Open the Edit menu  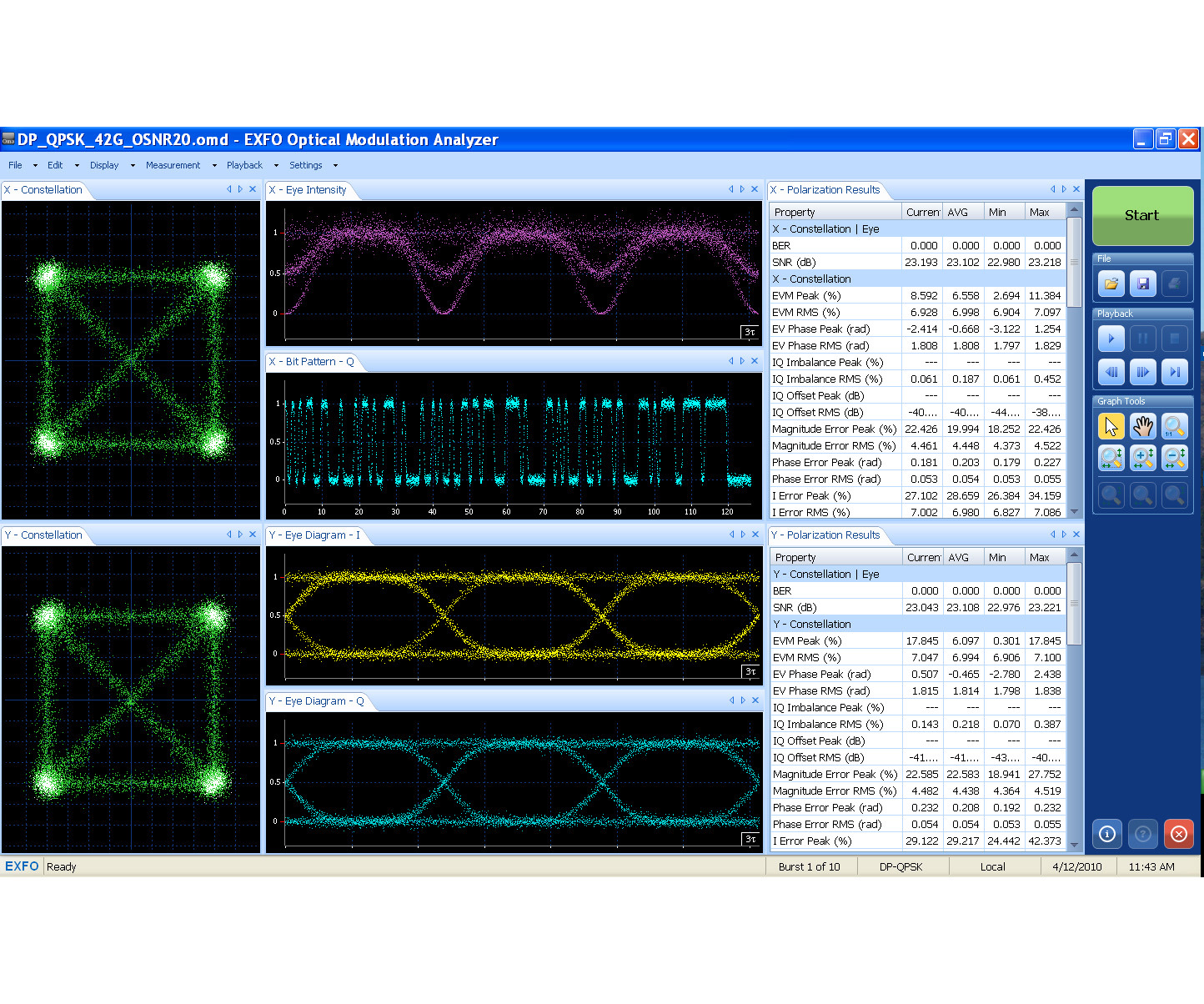(55, 165)
